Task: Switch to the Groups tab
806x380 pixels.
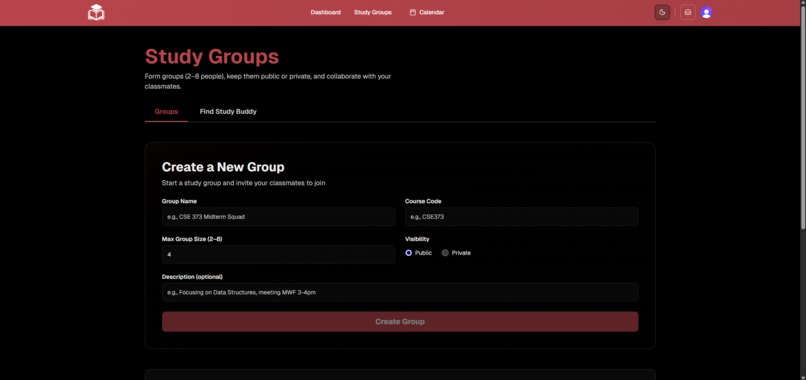Action: [x=166, y=112]
